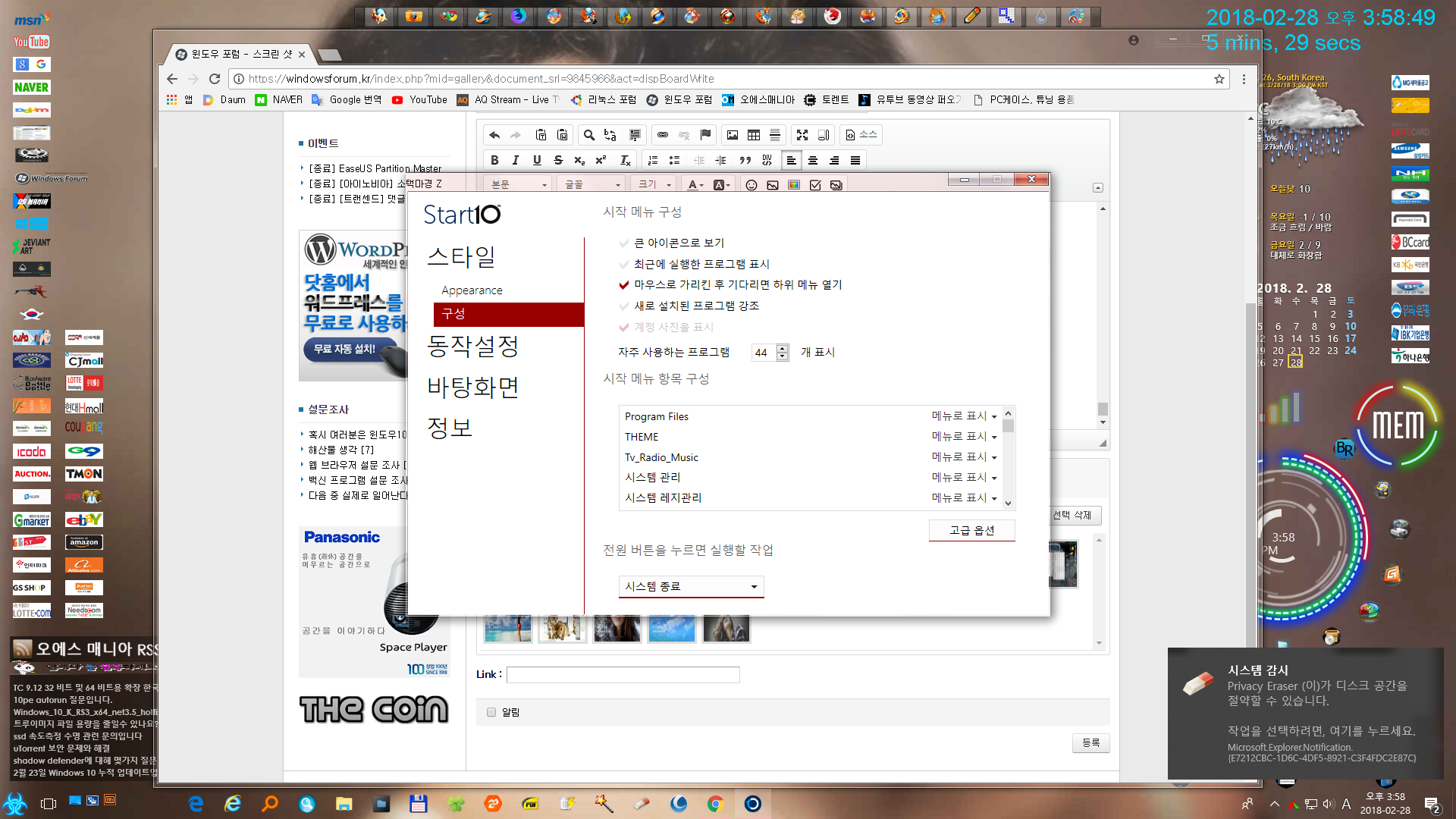Select 구성 in Start10 sidebar
This screenshot has width=1456, height=819.
[509, 314]
